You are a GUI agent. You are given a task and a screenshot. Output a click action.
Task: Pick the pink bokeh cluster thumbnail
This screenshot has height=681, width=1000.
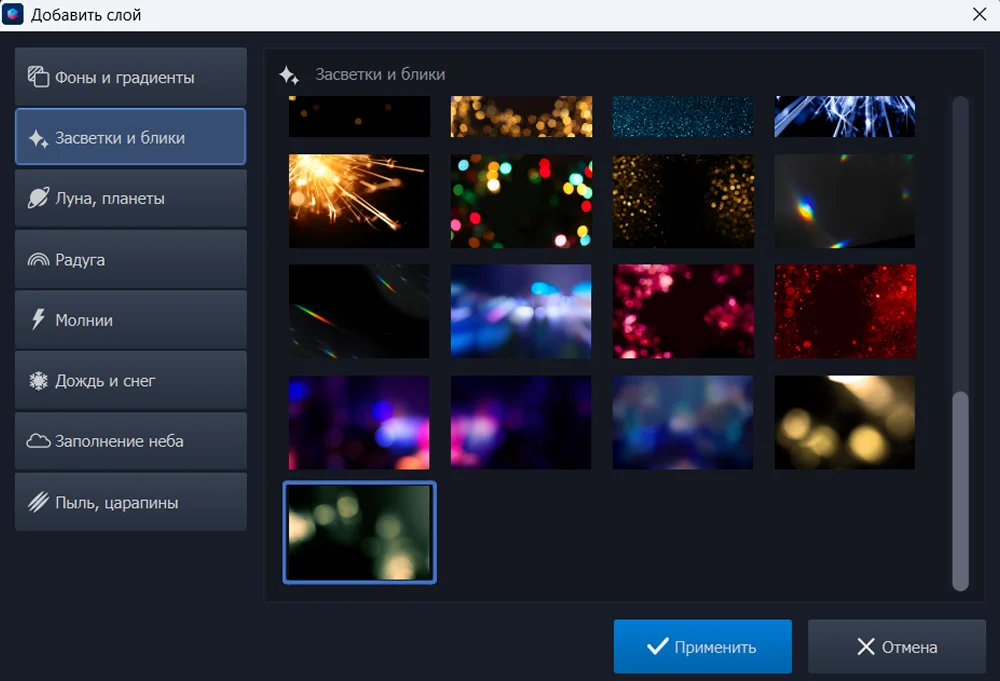pos(683,311)
